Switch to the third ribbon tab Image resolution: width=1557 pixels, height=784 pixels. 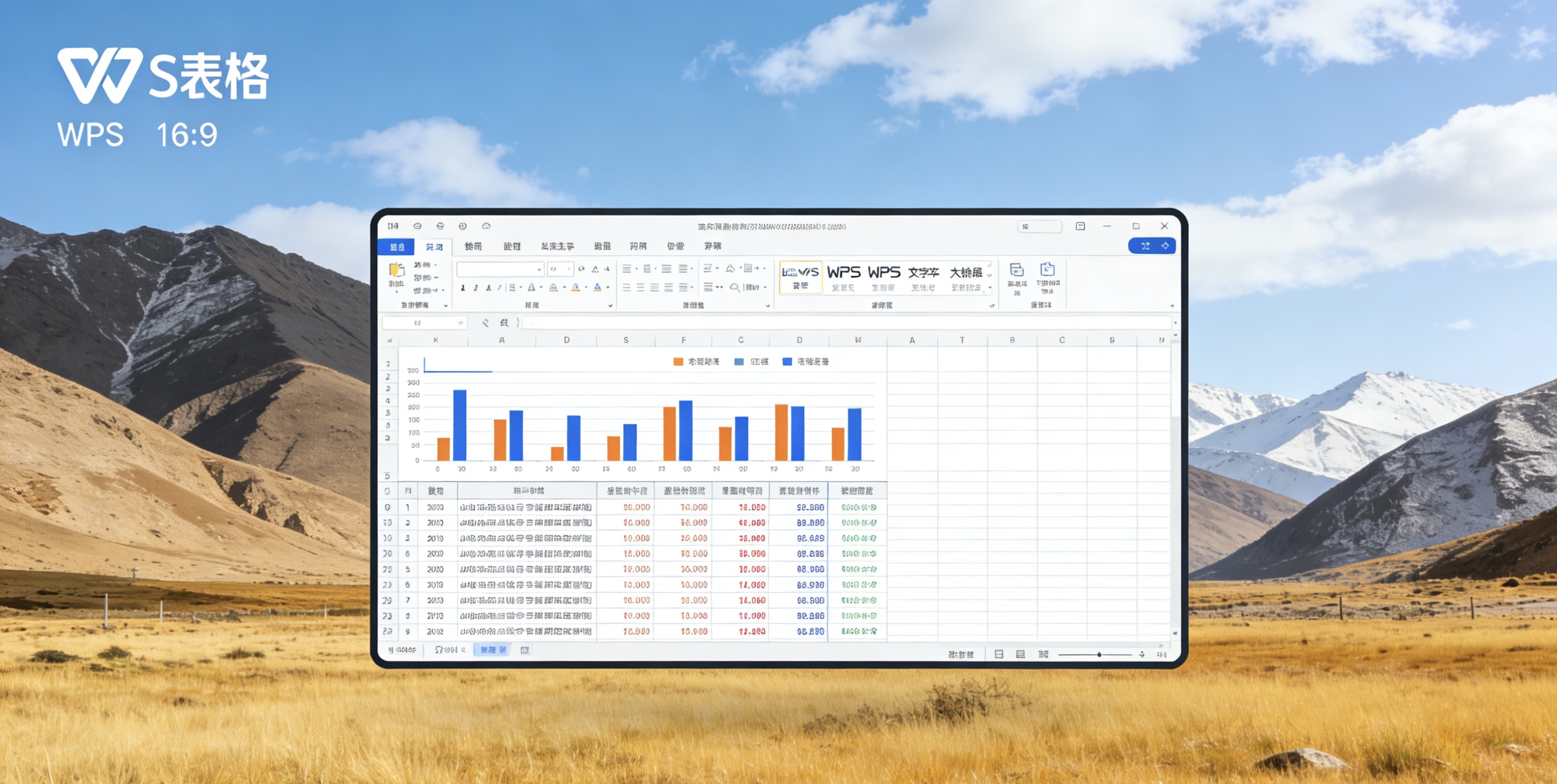(x=473, y=246)
